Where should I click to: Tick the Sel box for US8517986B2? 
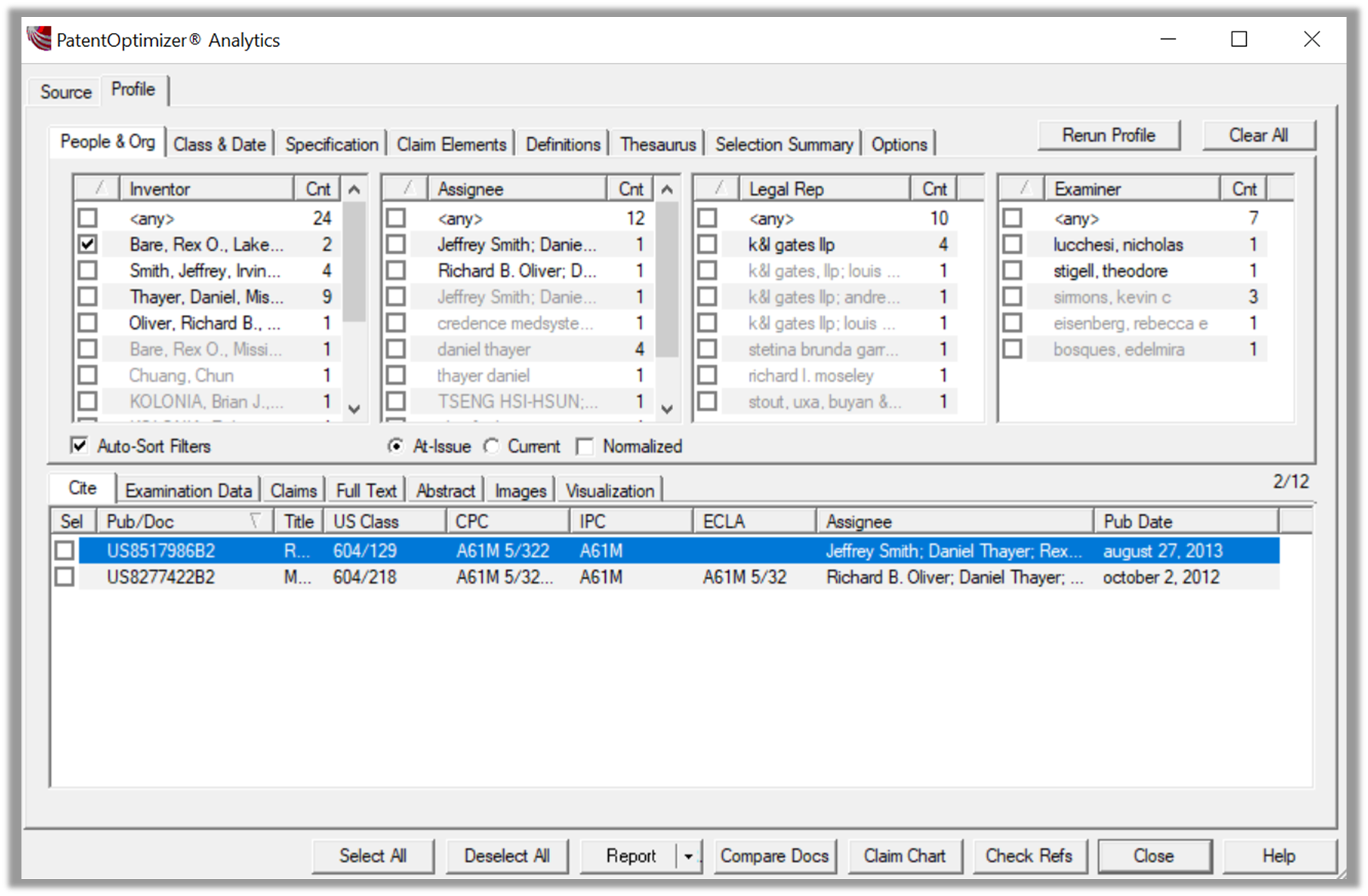(64, 551)
